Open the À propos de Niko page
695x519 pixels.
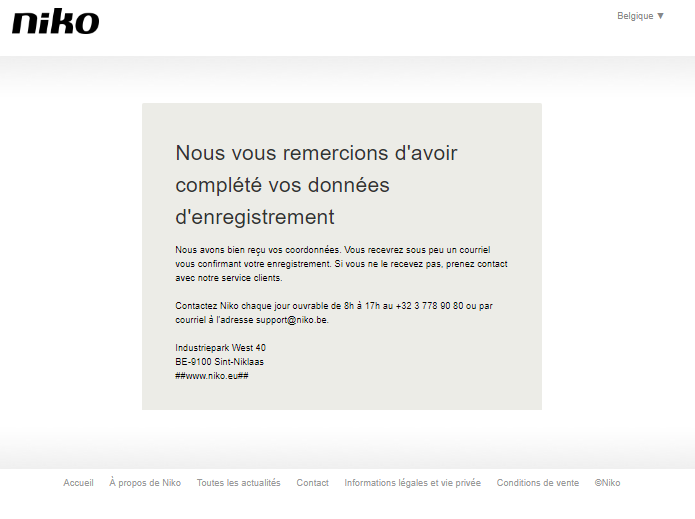point(145,483)
